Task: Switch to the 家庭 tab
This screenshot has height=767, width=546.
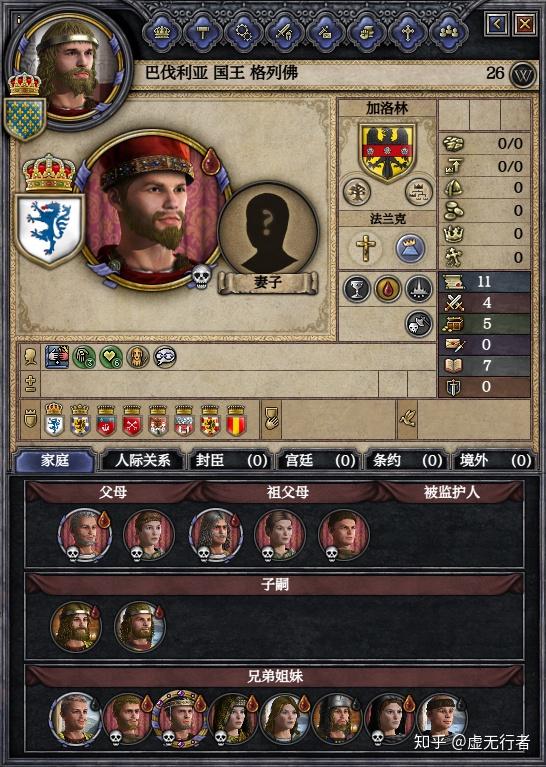Action: [x=55, y=460]
